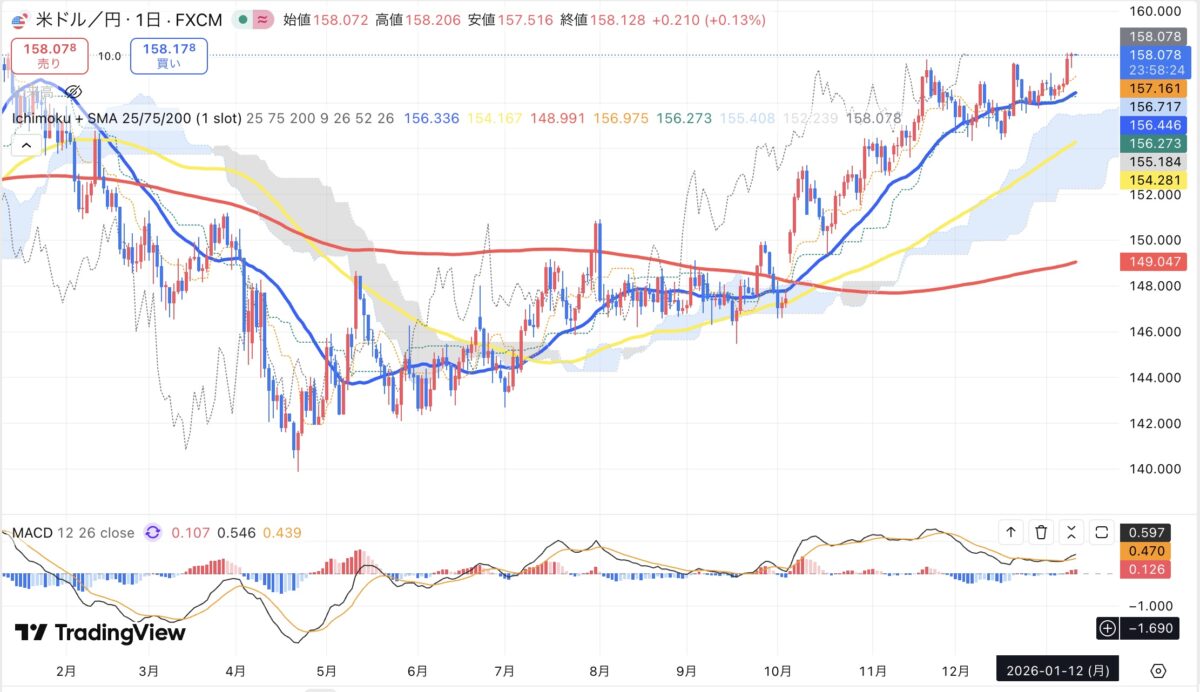Toggle visibility eye icon on hidden indicator

[72, 92]
